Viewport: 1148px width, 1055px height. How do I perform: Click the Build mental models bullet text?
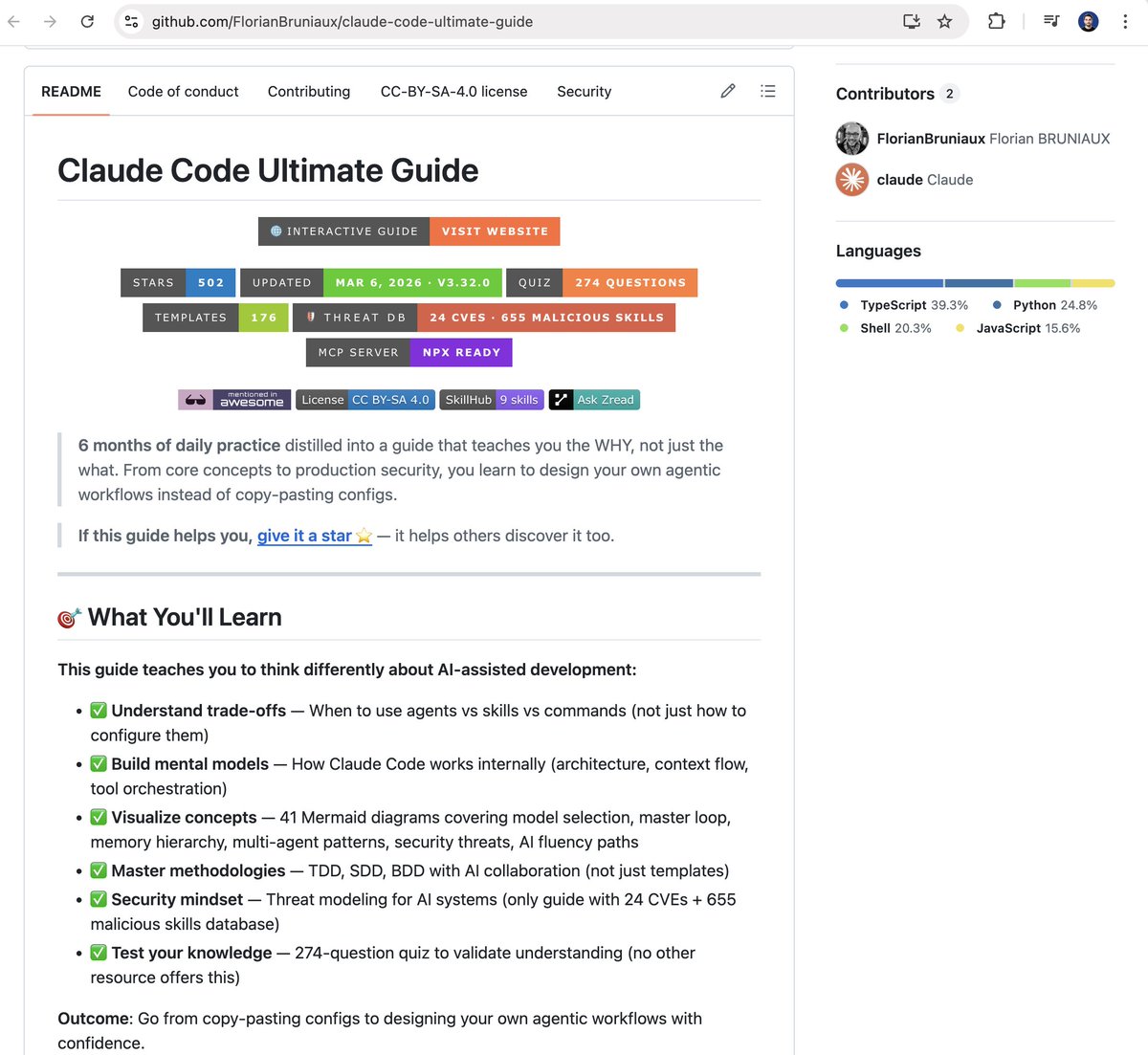[419, 777]
